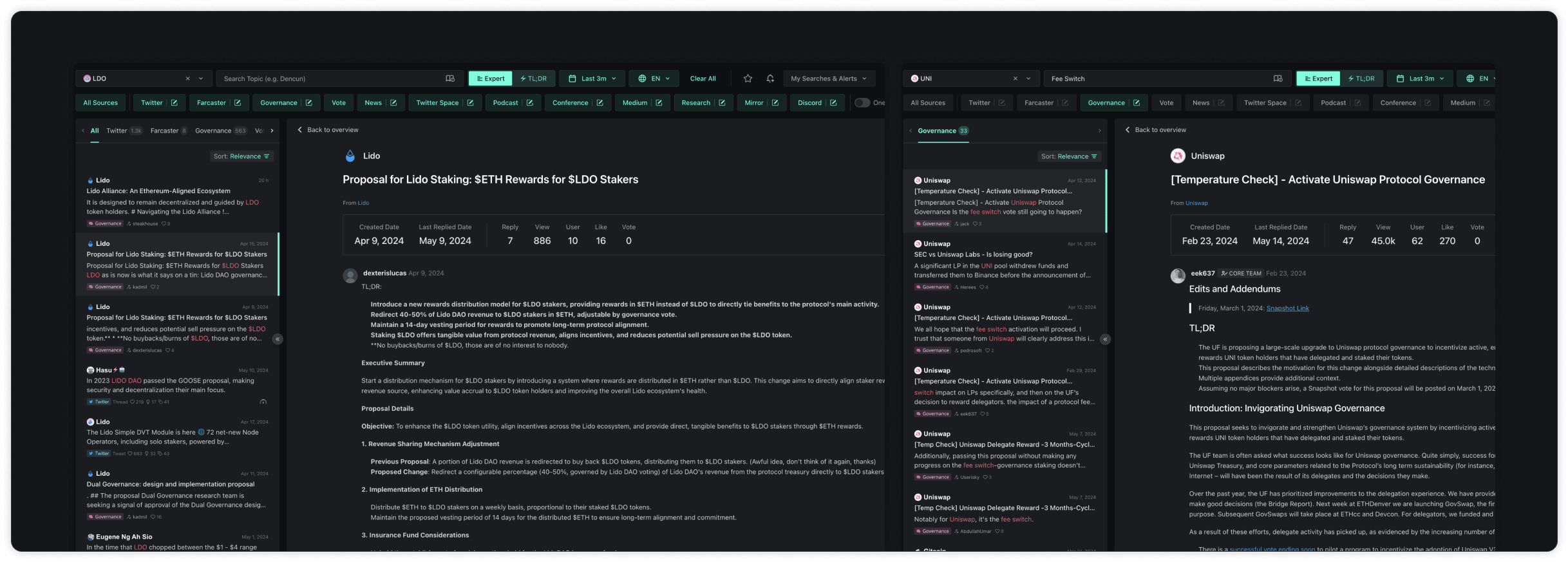The width and height of the screenshot is (1568, 562).
Task: Click the edit icon beside Medium in LDO panel
Action: [x=659, y=103]
